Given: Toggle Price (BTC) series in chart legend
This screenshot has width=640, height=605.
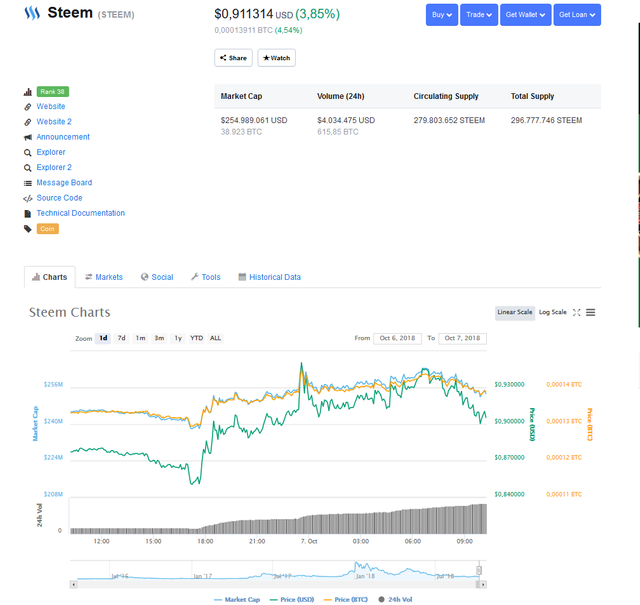Looking at the screenshot, I should tap(346, 599).
